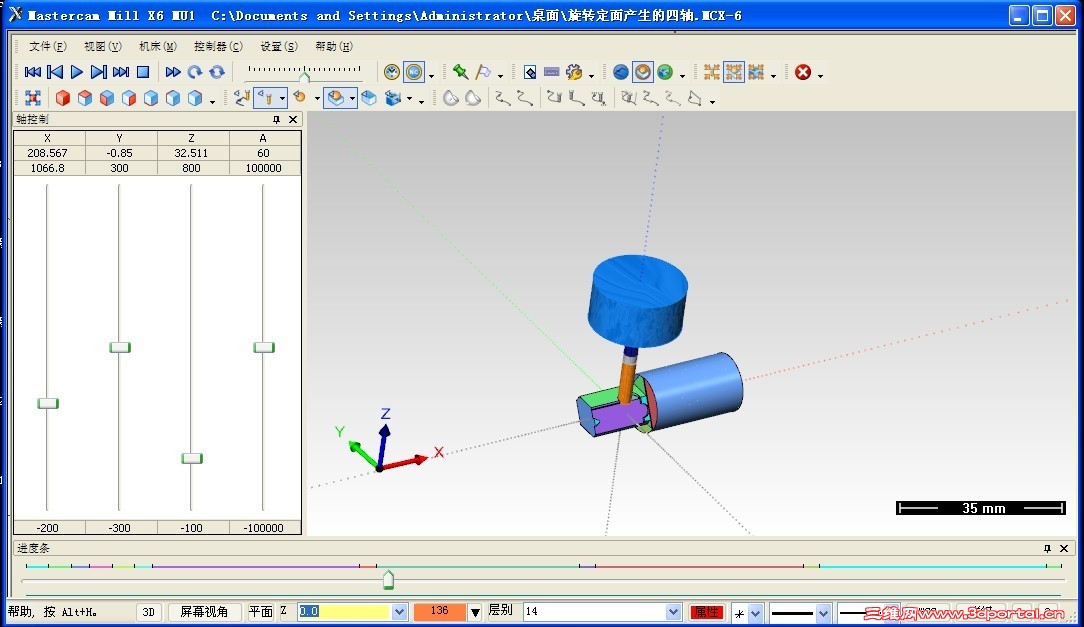Click the red 属性 attributes button
1084x627 pixels.
(707, 612)
